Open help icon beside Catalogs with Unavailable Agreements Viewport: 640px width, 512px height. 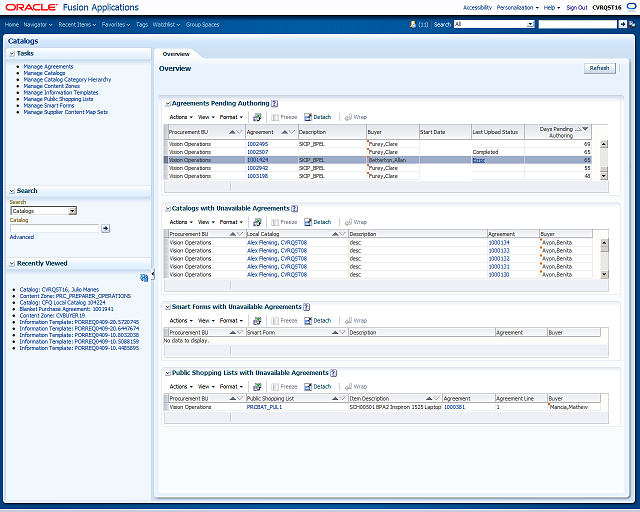click(295, 209)
